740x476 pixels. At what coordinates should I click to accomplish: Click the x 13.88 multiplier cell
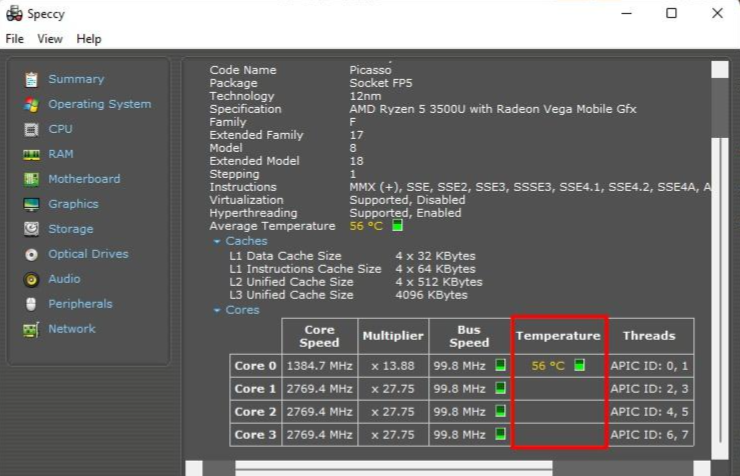coord(393,366)
